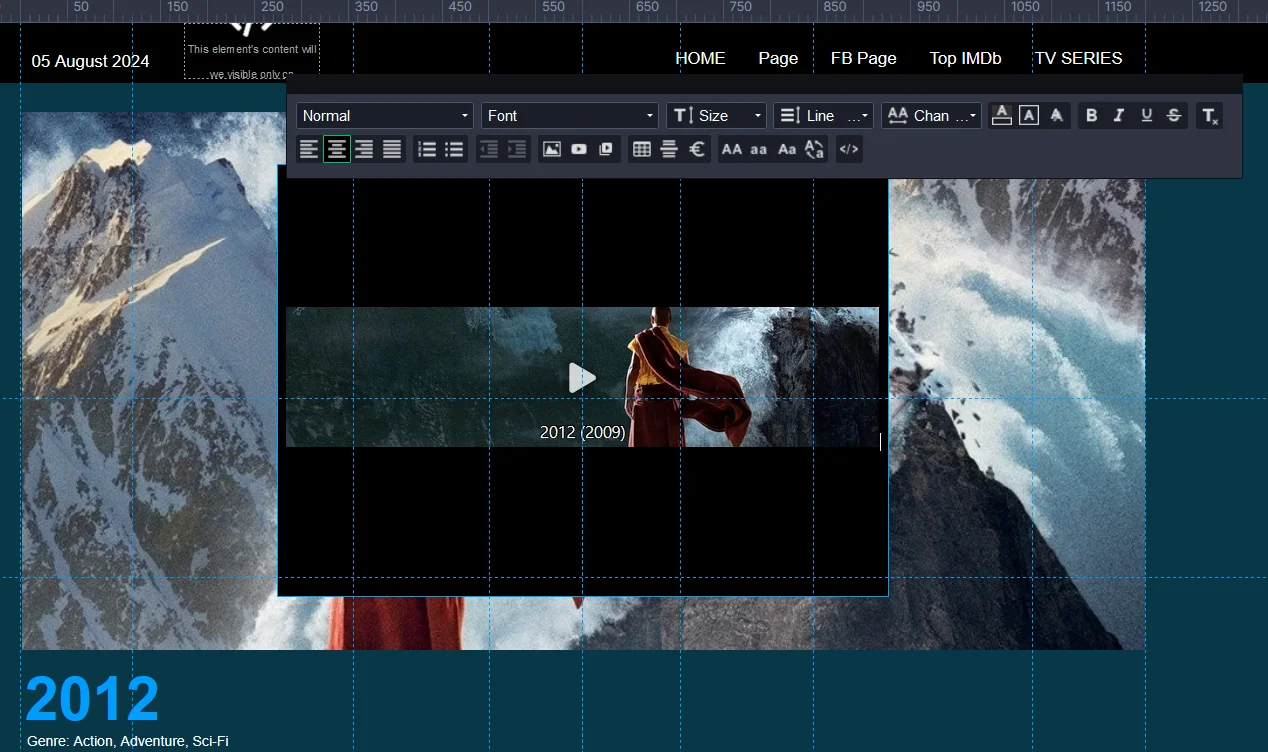Go to the FB Page menu item

click(864, 59)
